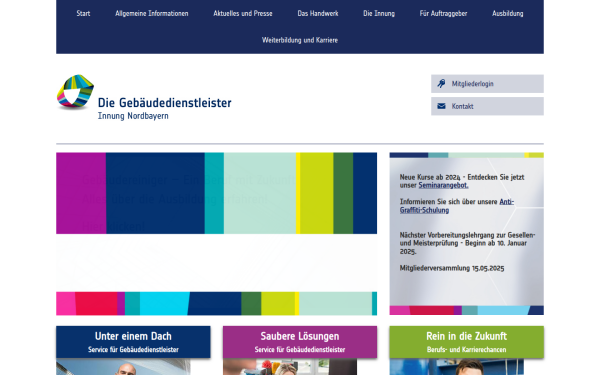Open the Ausbildung menu item
Screen dimensions: 600x375
pos(507,13)
